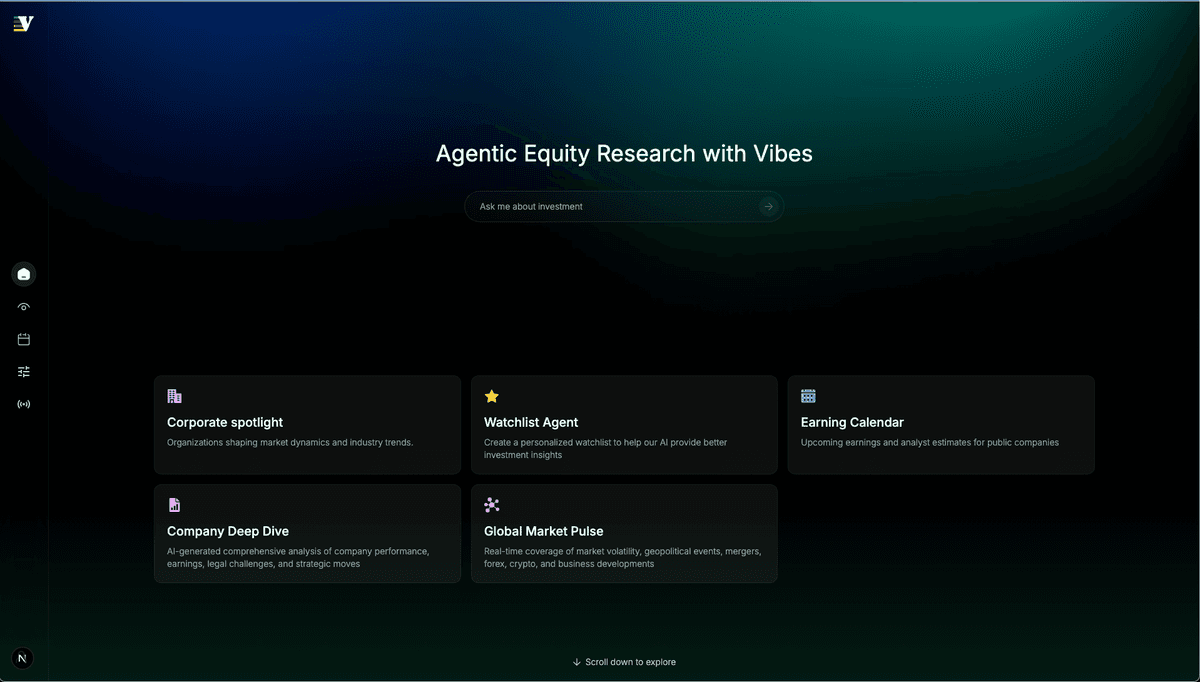1200x682 pixels.
Task: Click 'Scroll down to explore' text
Action: pos(630,662)
